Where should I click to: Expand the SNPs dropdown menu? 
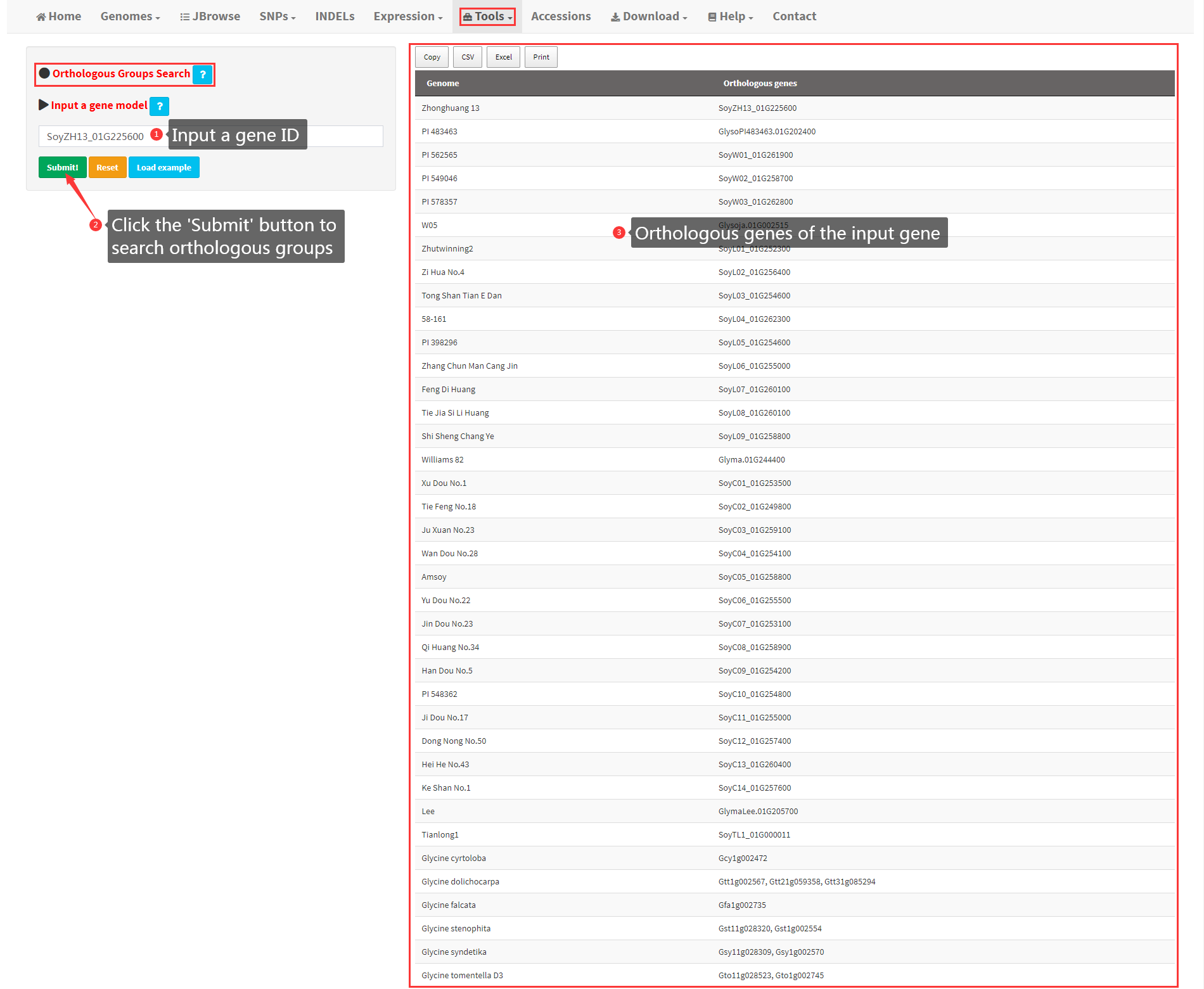(x=277, y=16)
